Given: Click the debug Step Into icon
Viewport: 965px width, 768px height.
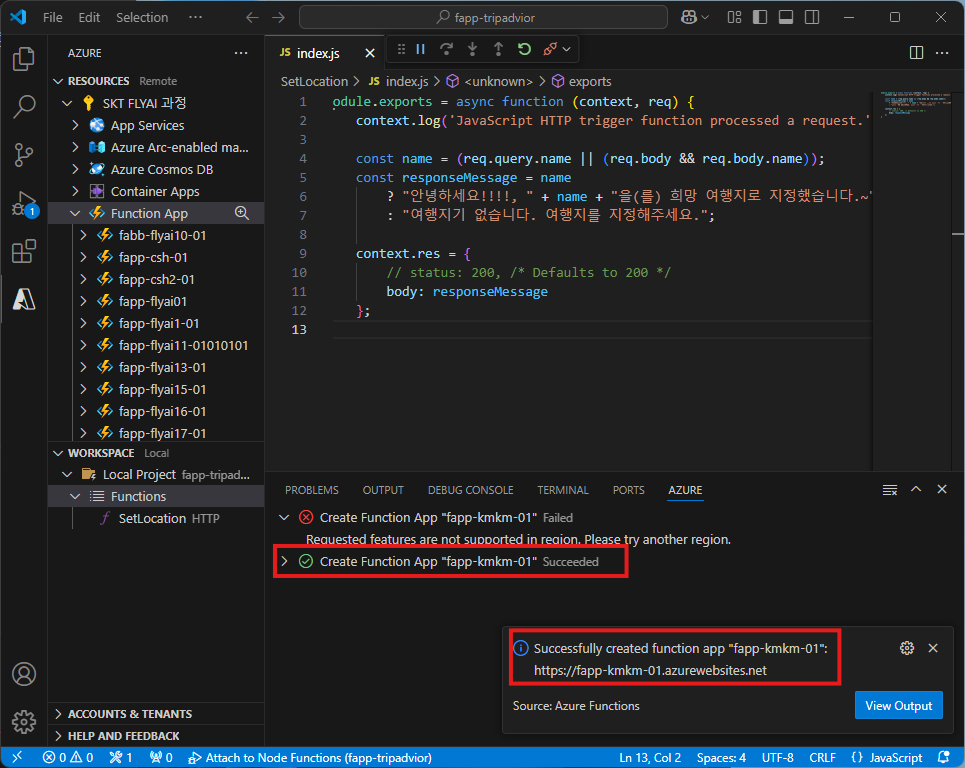Looking at the screenshot, I should coord(472,49).
